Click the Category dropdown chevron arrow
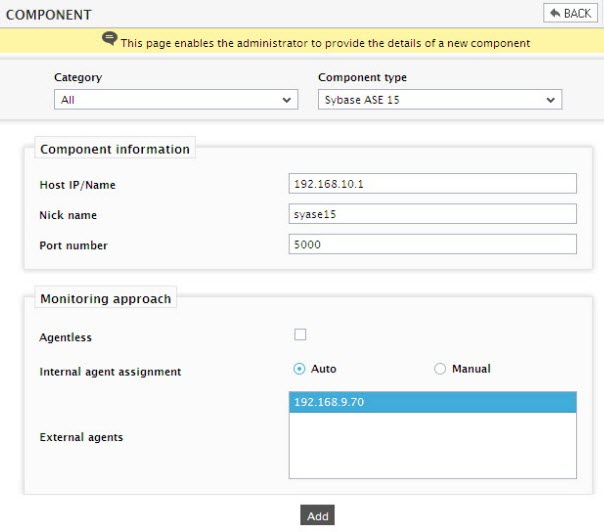604x532 pixels. (x=286, y=100)
